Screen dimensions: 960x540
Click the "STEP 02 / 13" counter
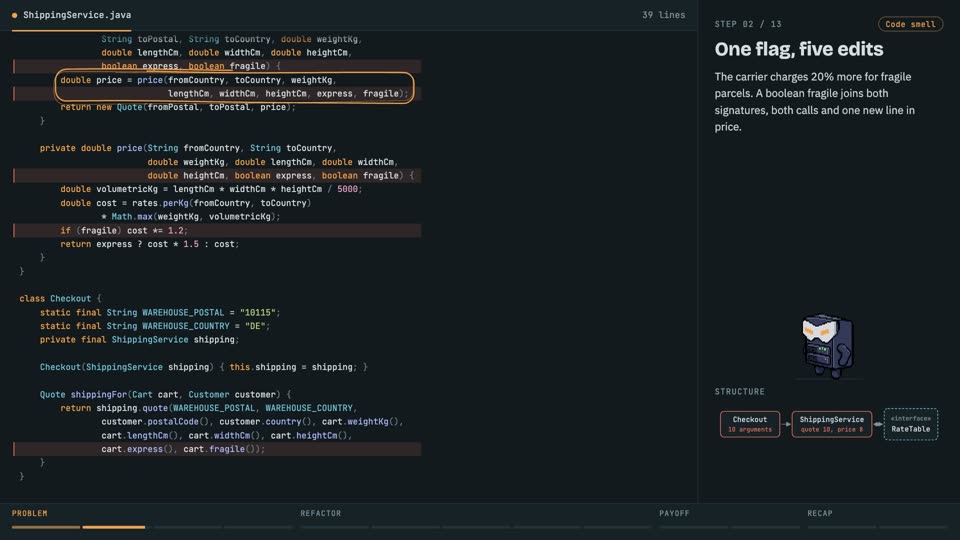tap(748, 24)
